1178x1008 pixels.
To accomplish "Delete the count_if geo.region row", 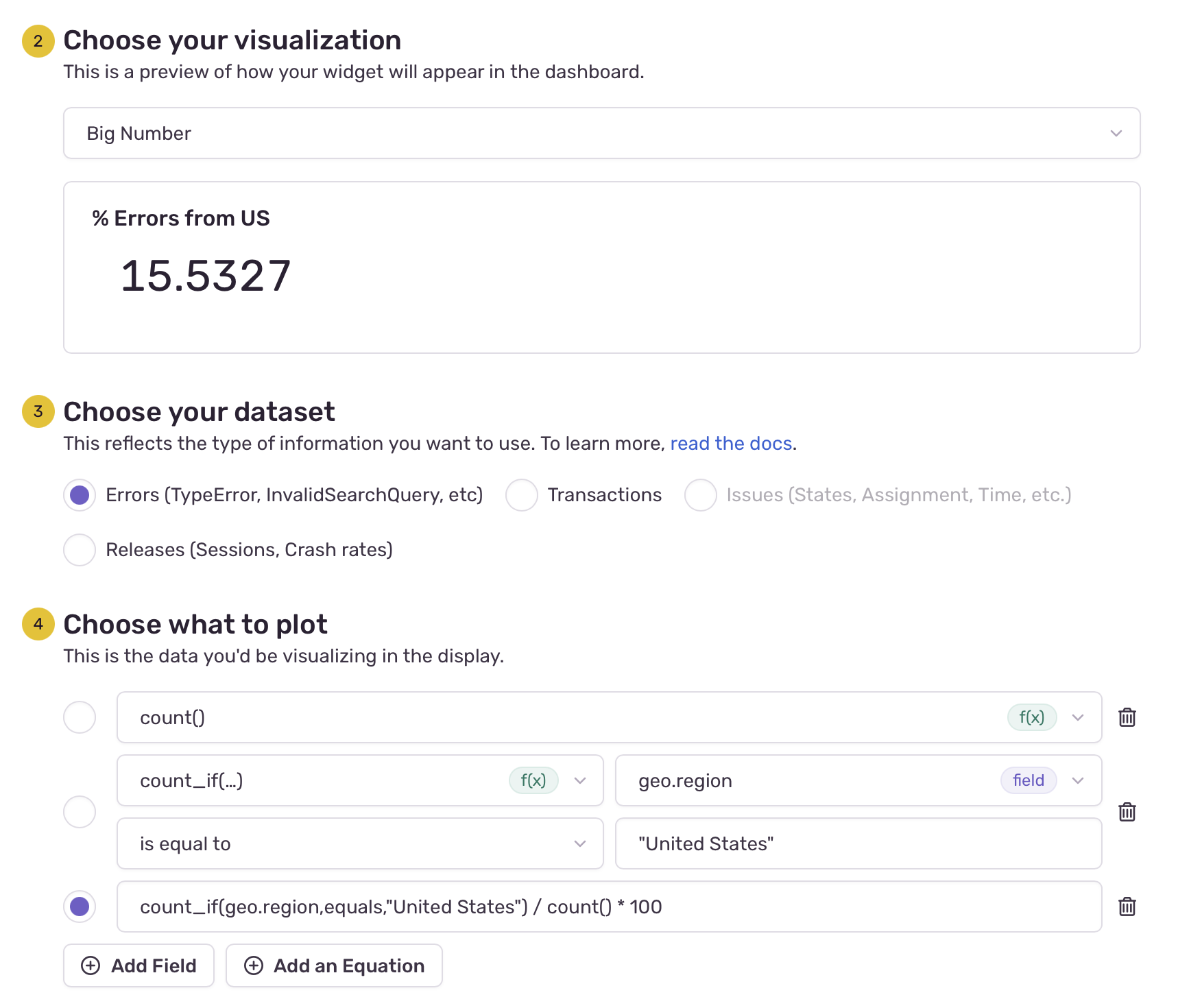I will pyautogui.click(x=1127, y=812).
